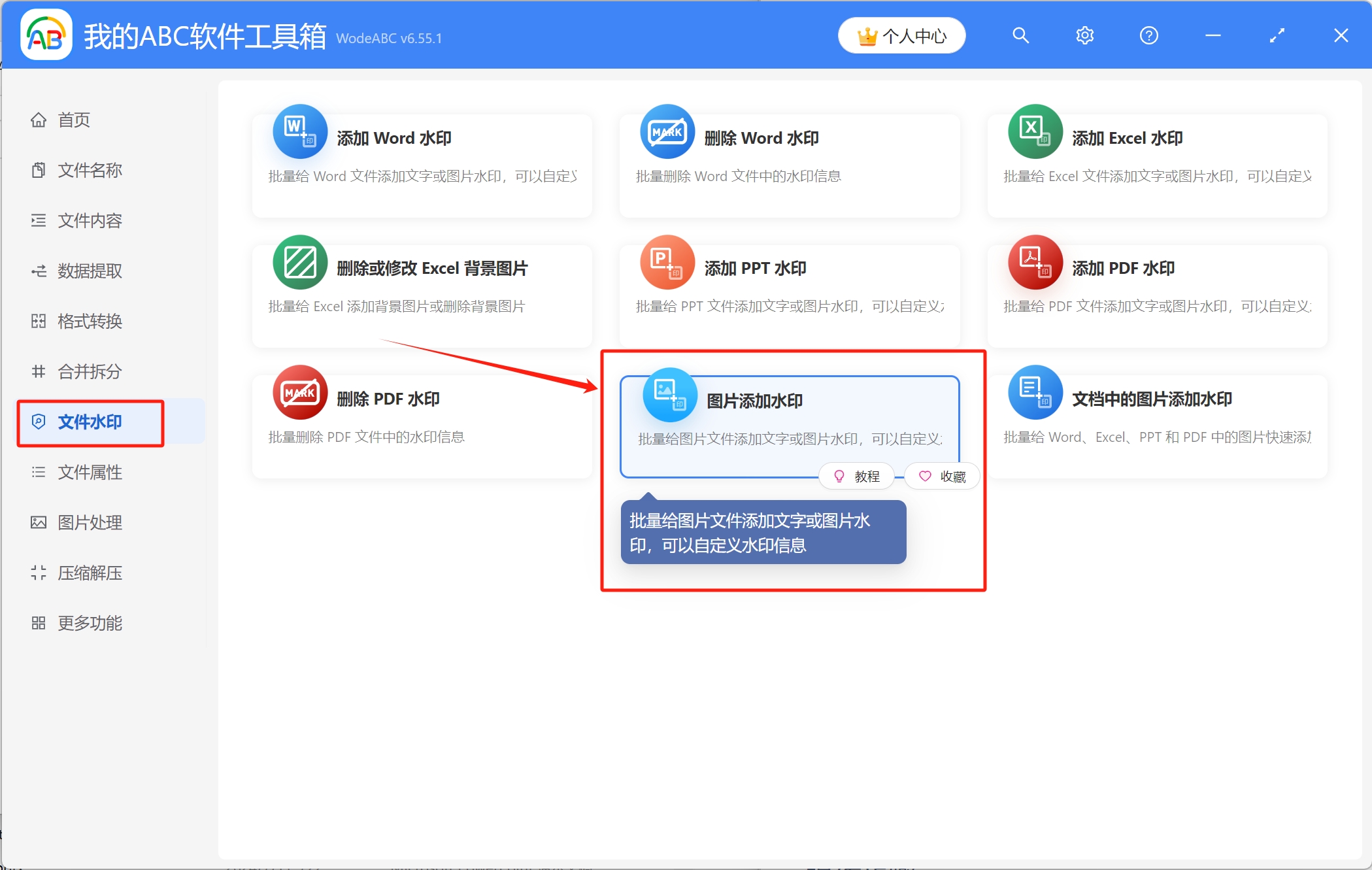
Task: Toggle 收藏 favorite heart button
Action: (942, 477)
